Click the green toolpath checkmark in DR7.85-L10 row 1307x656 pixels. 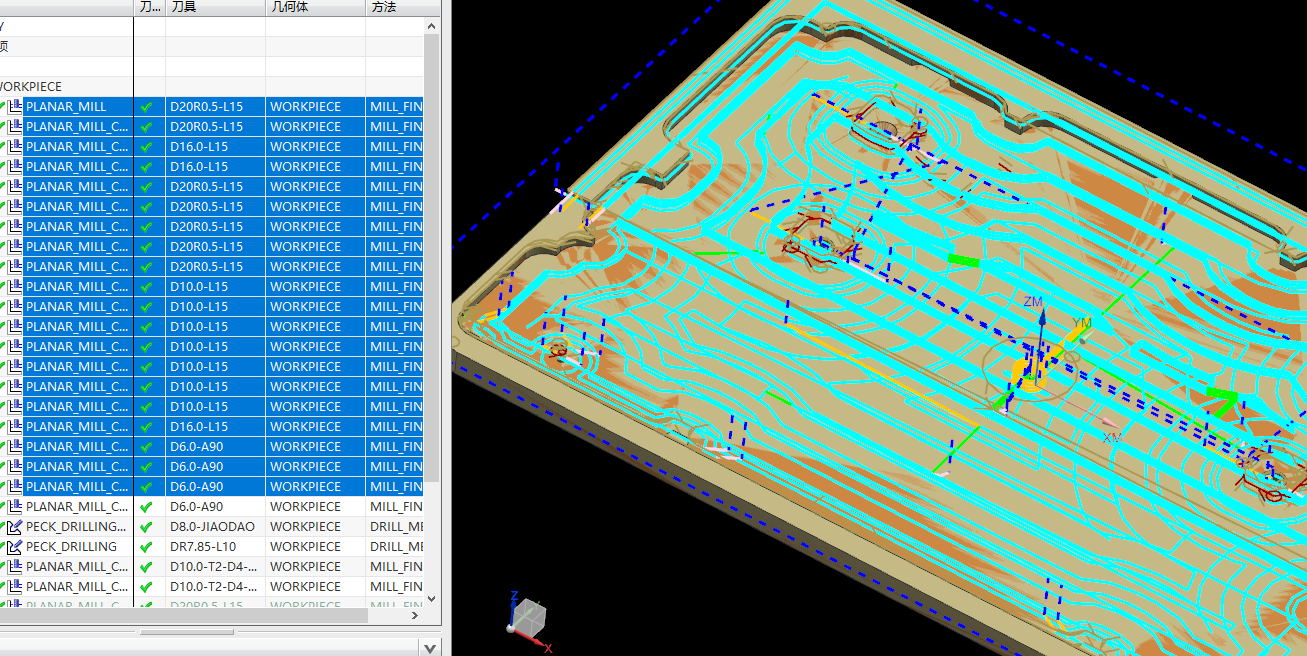click(x=146, y=546)
